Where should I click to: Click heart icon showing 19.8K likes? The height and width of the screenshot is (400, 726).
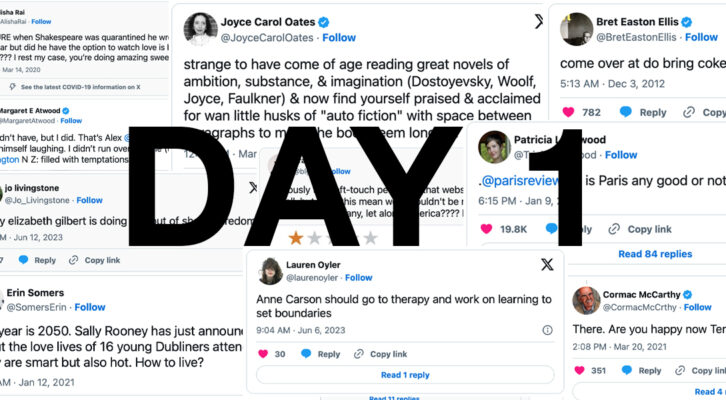tap(486, 229)
